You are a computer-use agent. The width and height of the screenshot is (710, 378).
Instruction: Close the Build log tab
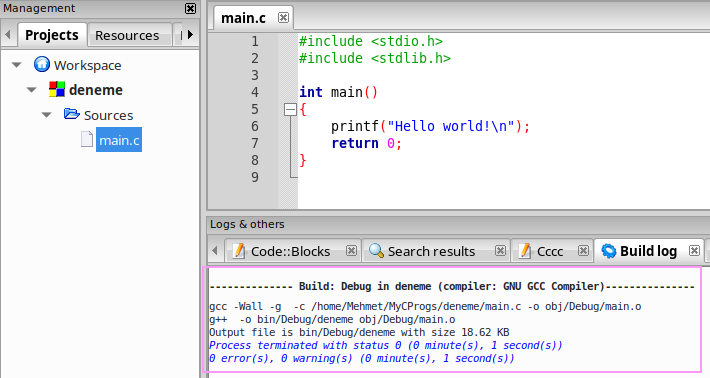pyautogui.click(x=695, y=250)
